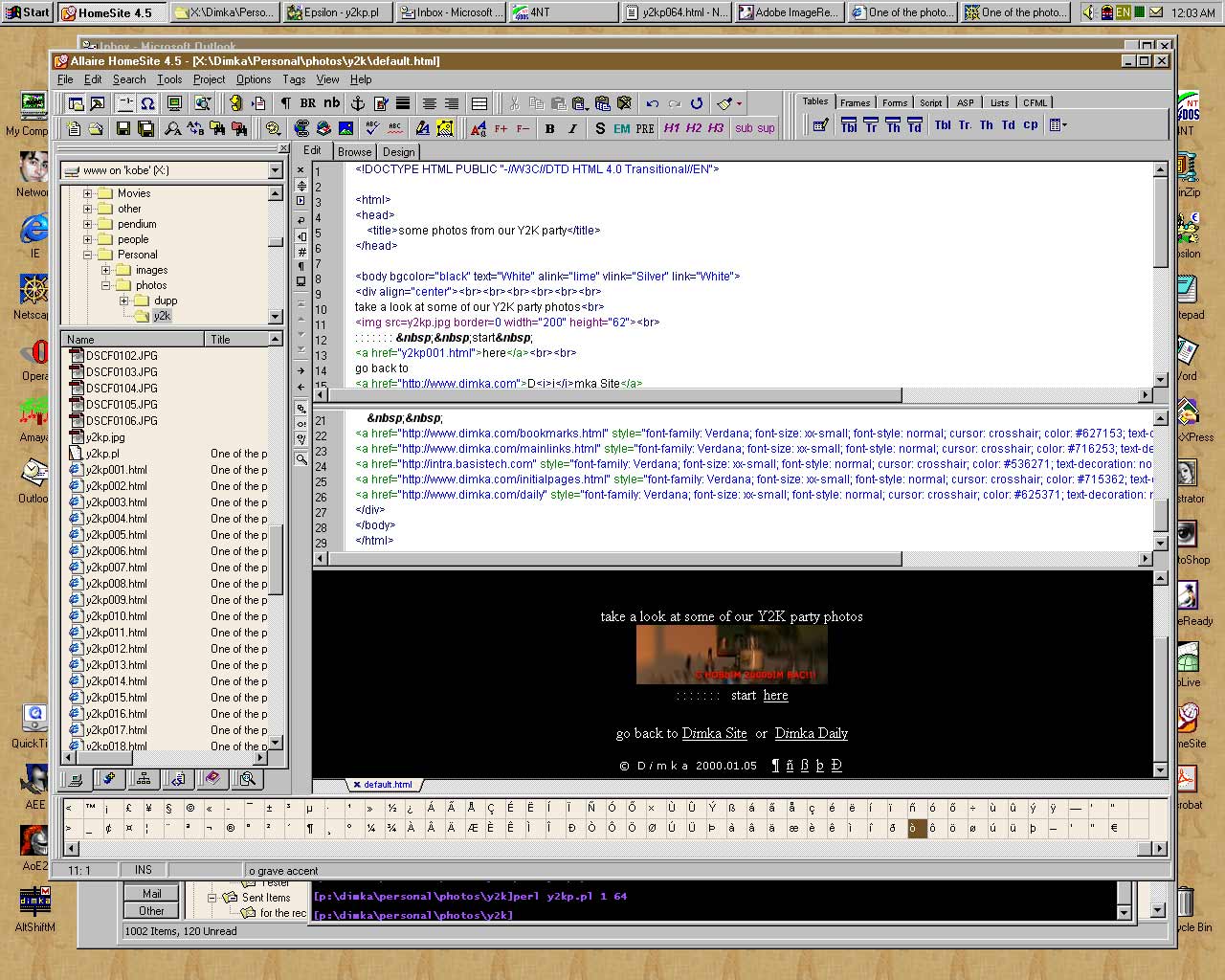Increase font size with F+ button
Viewport: 1225px width, 980px height.
tap(501, 128)
